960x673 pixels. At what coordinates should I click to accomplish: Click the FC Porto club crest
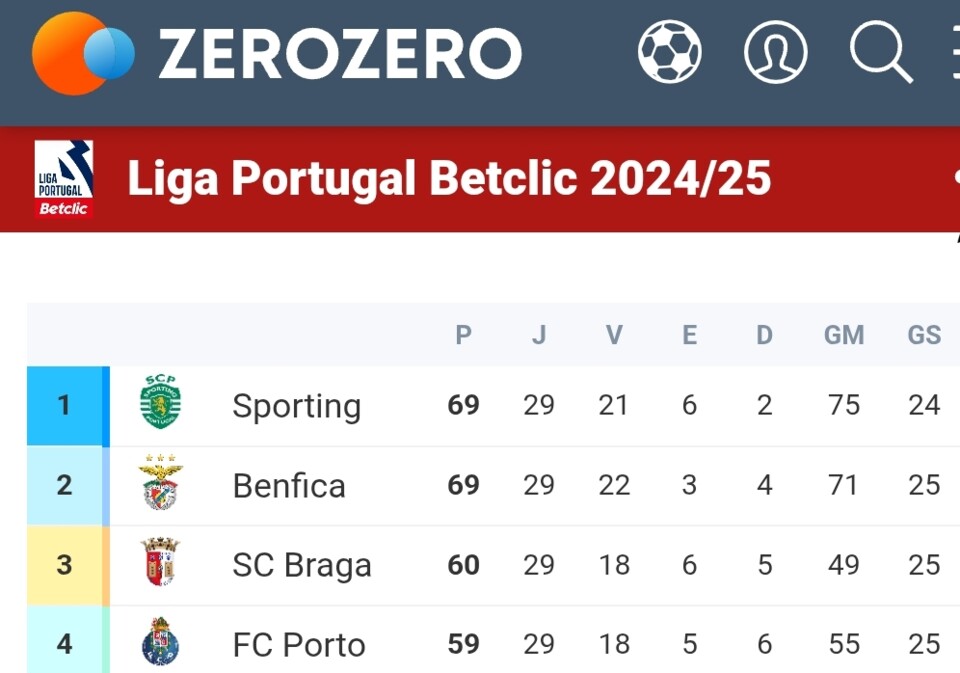tap(160, 643)
